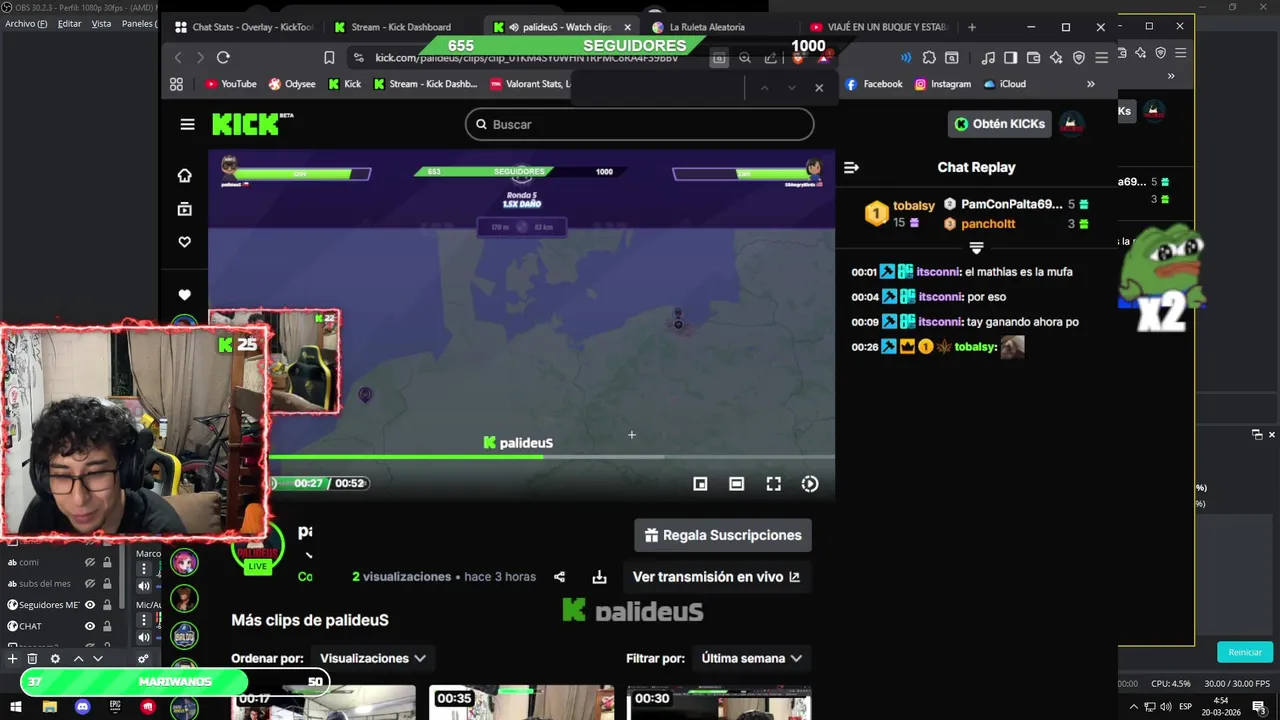Viewport: 1280px width, 720px height.
Task: Share the clip via share icon
Action: (559, 577)
